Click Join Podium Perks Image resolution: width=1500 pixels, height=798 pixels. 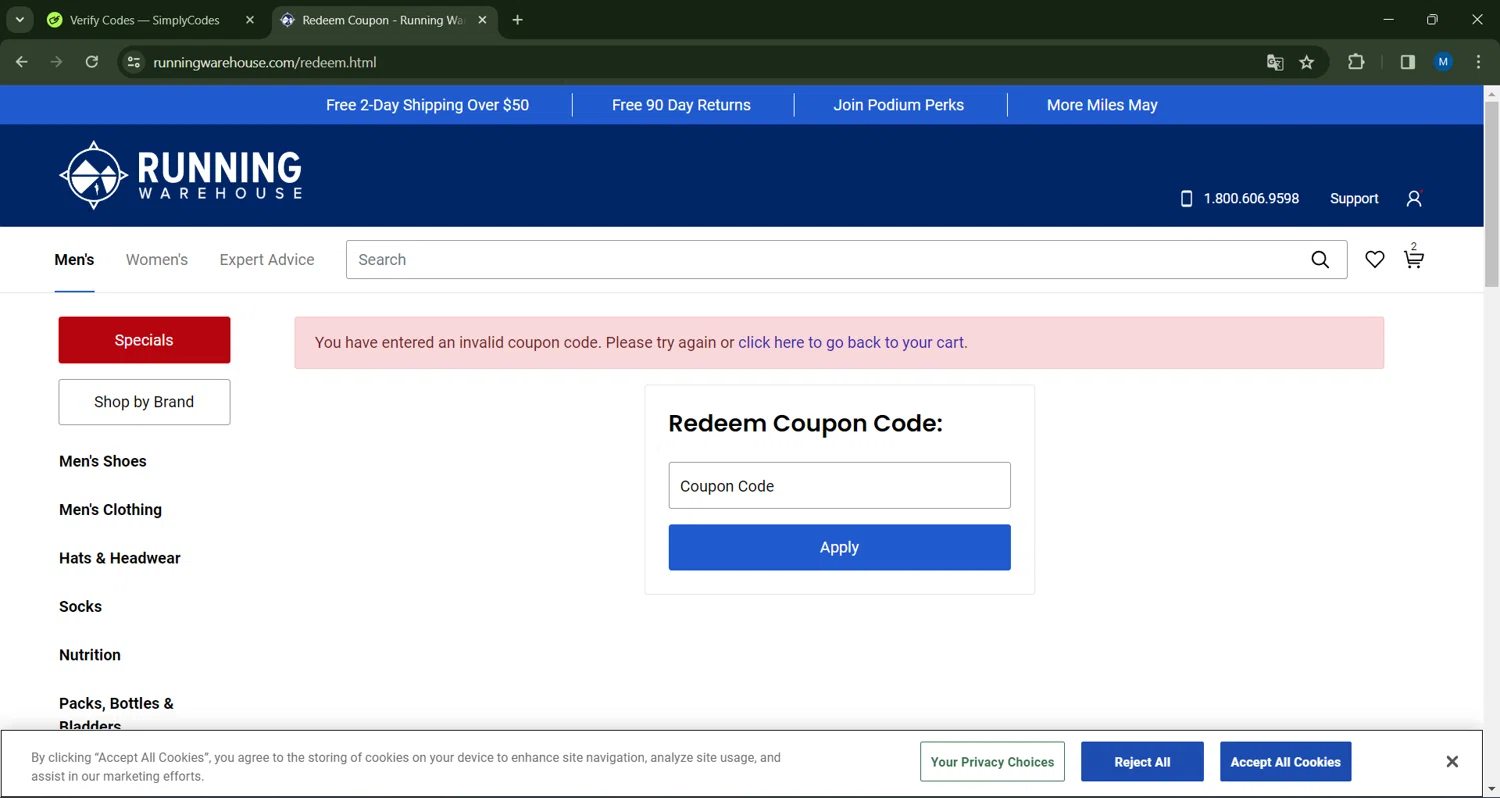[899, 105]
